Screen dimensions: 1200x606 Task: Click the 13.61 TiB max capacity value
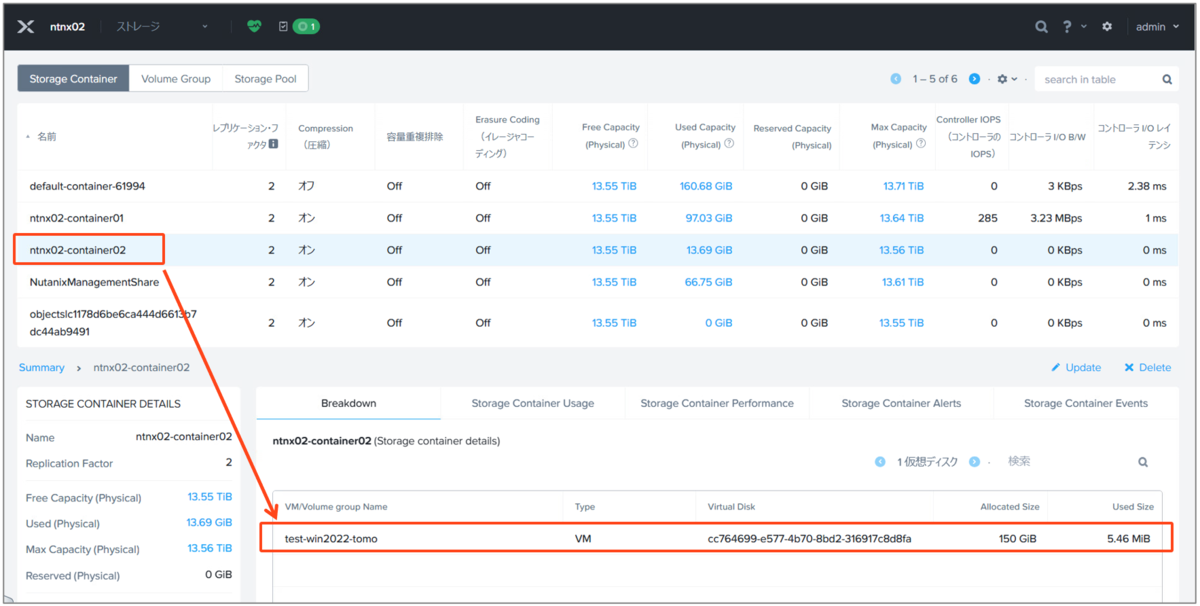pyautogui.click(x=903, y=282)
